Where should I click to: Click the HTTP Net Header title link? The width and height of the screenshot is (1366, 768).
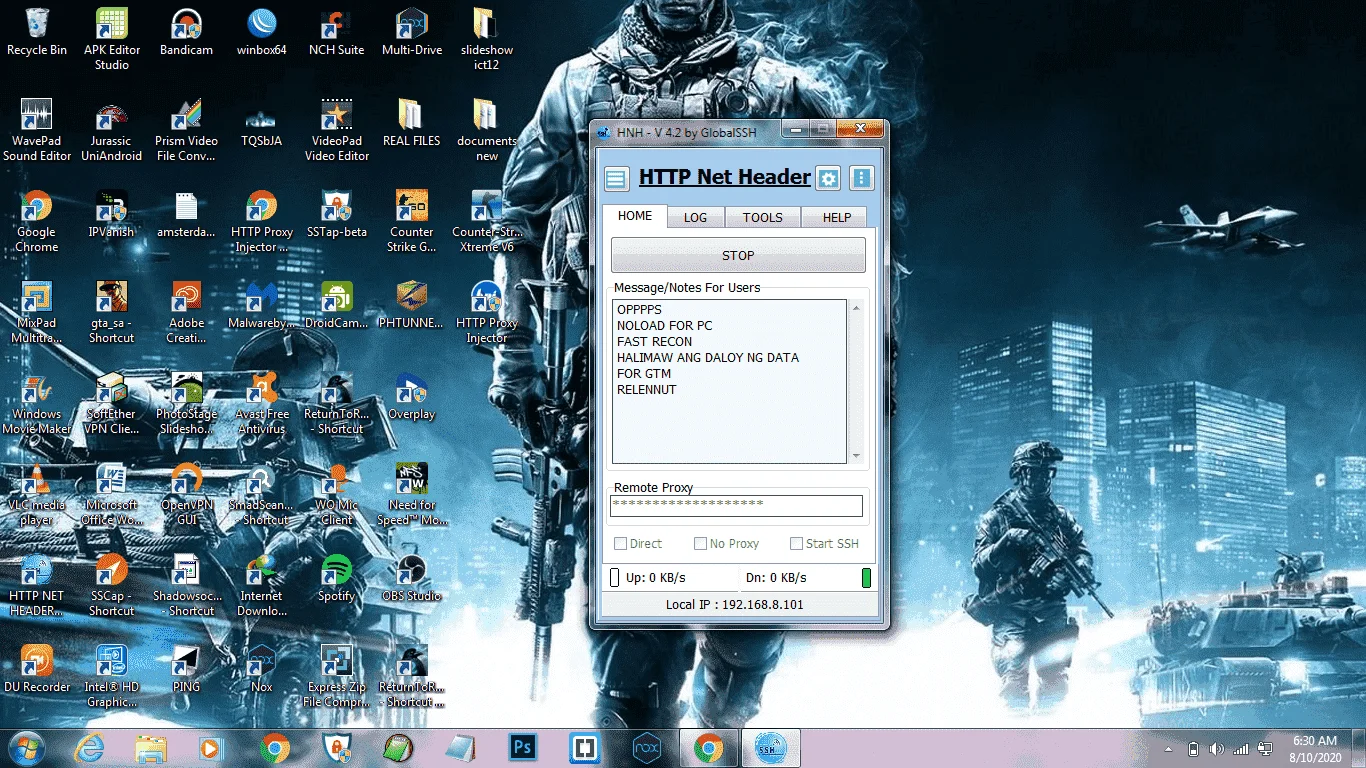click(725, 177)
